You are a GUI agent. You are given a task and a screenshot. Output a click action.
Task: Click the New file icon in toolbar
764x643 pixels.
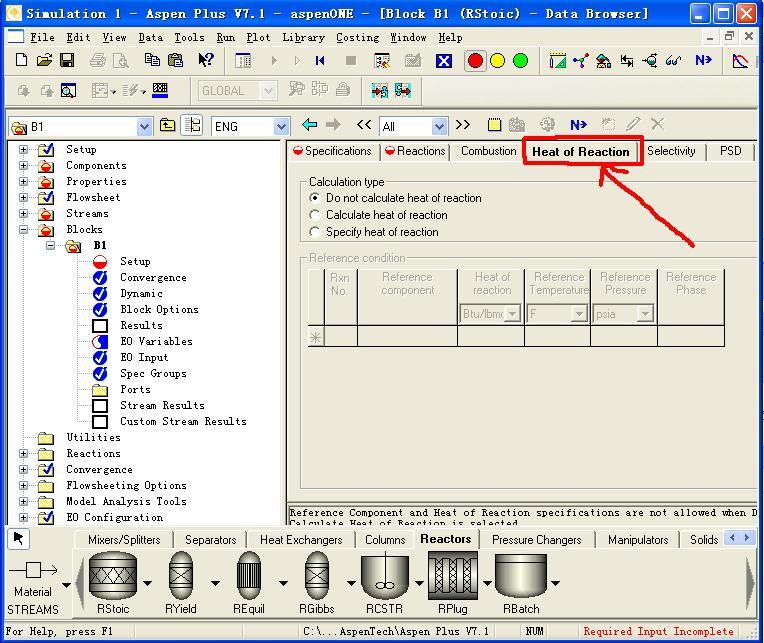[21, 60]
